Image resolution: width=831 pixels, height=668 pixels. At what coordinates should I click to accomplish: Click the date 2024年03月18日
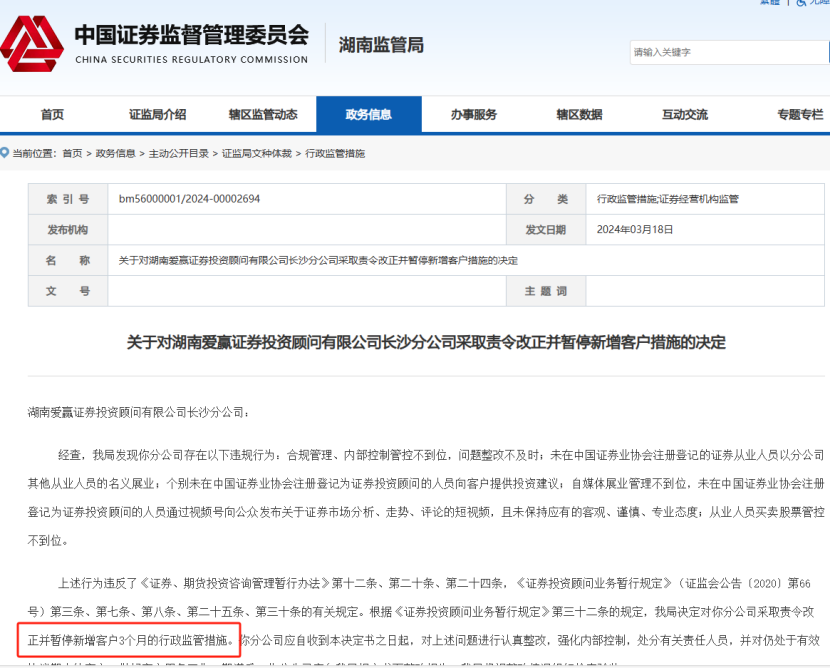coord(635,230)
